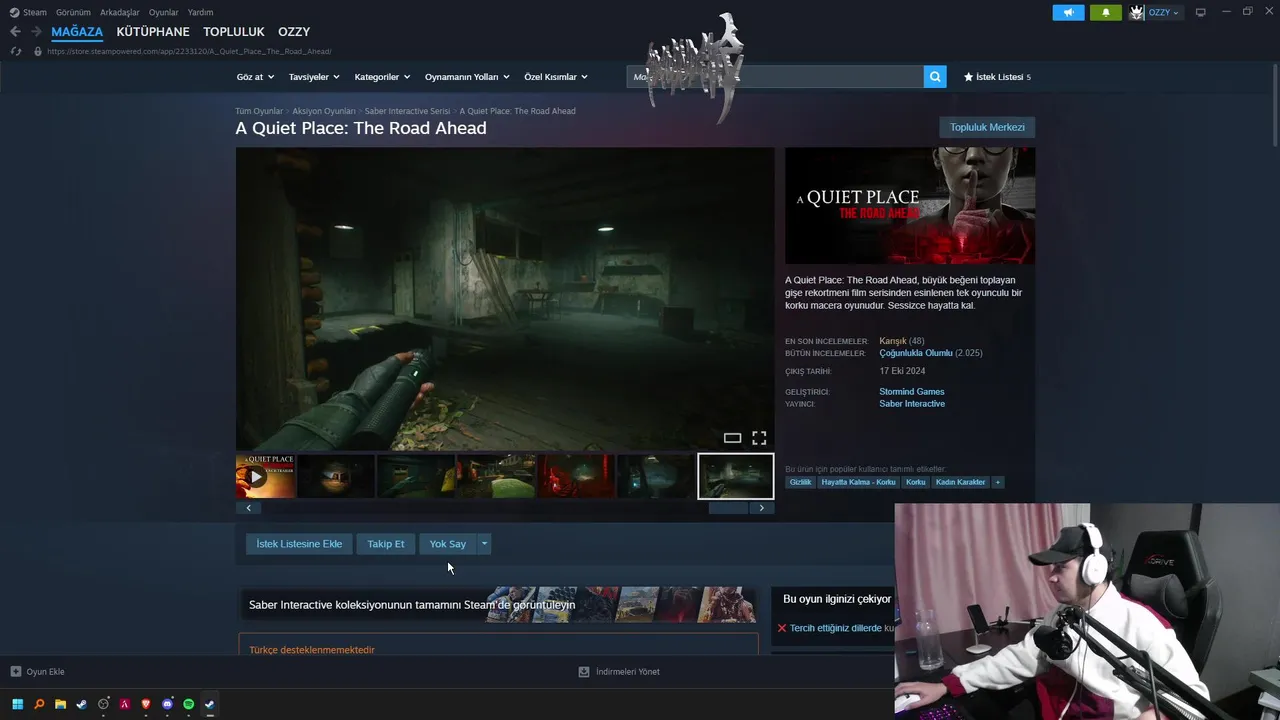Viewport: 1280px width, 720px height.
Task: Click the blue search magnifier button
Action: click(x=935, y=77)
